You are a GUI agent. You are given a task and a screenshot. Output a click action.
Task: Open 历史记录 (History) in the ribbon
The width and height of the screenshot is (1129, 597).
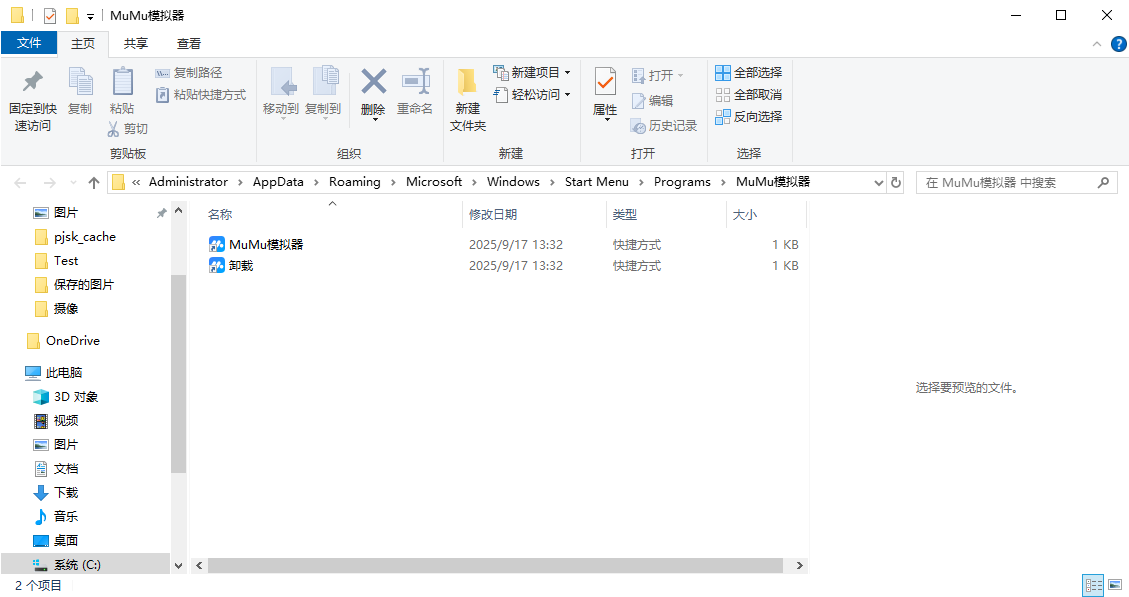click(664, 125)
